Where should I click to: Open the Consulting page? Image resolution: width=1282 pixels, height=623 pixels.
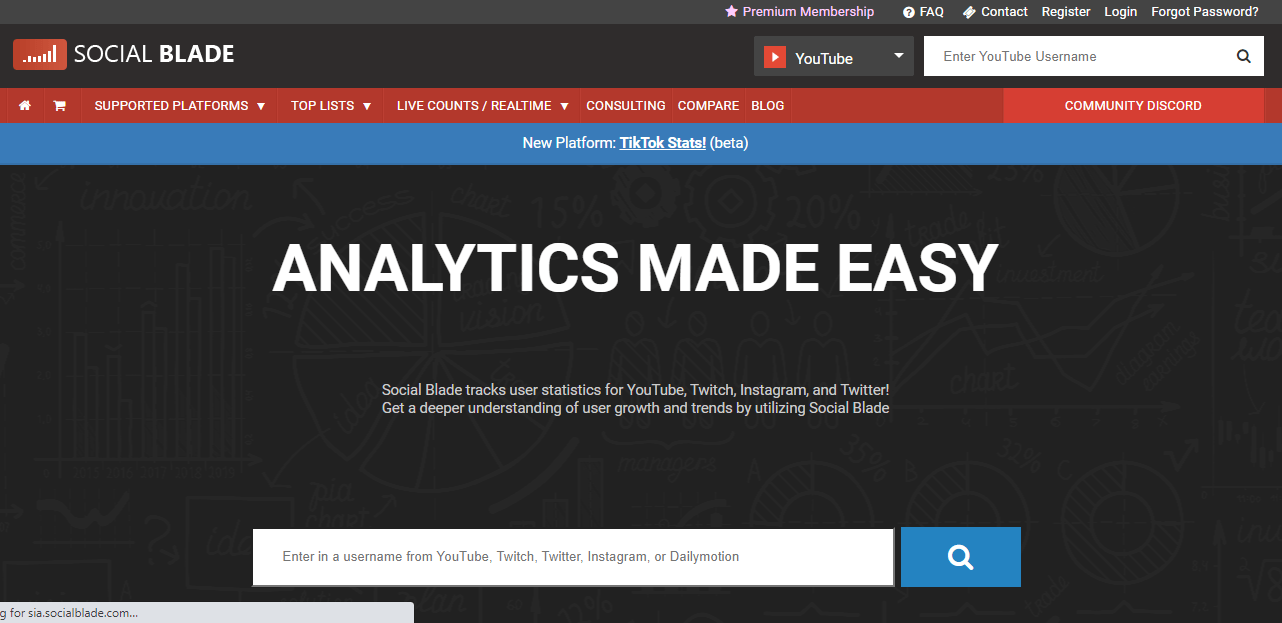[626, 106]
